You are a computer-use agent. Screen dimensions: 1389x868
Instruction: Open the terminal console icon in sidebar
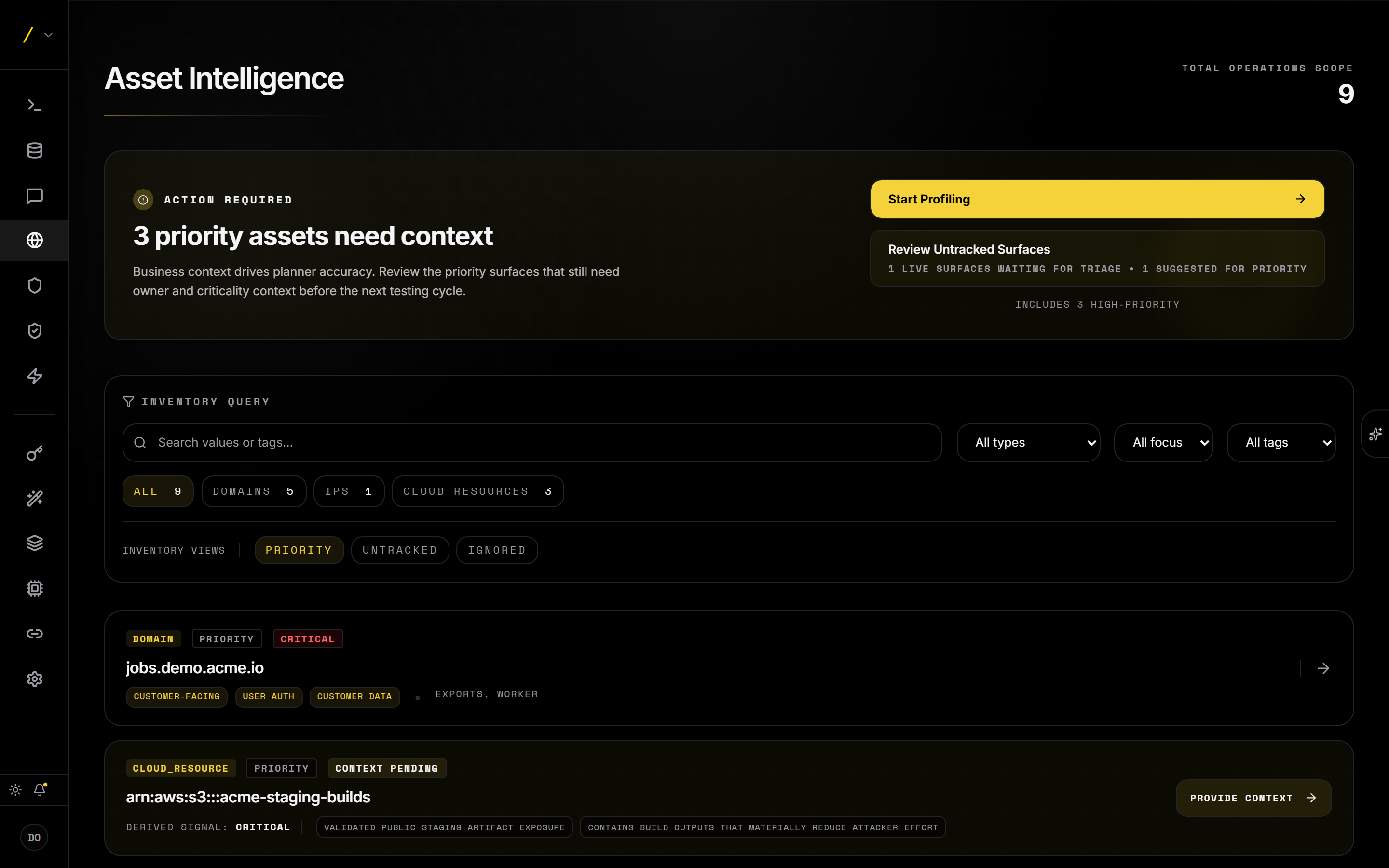pos(34,105)
